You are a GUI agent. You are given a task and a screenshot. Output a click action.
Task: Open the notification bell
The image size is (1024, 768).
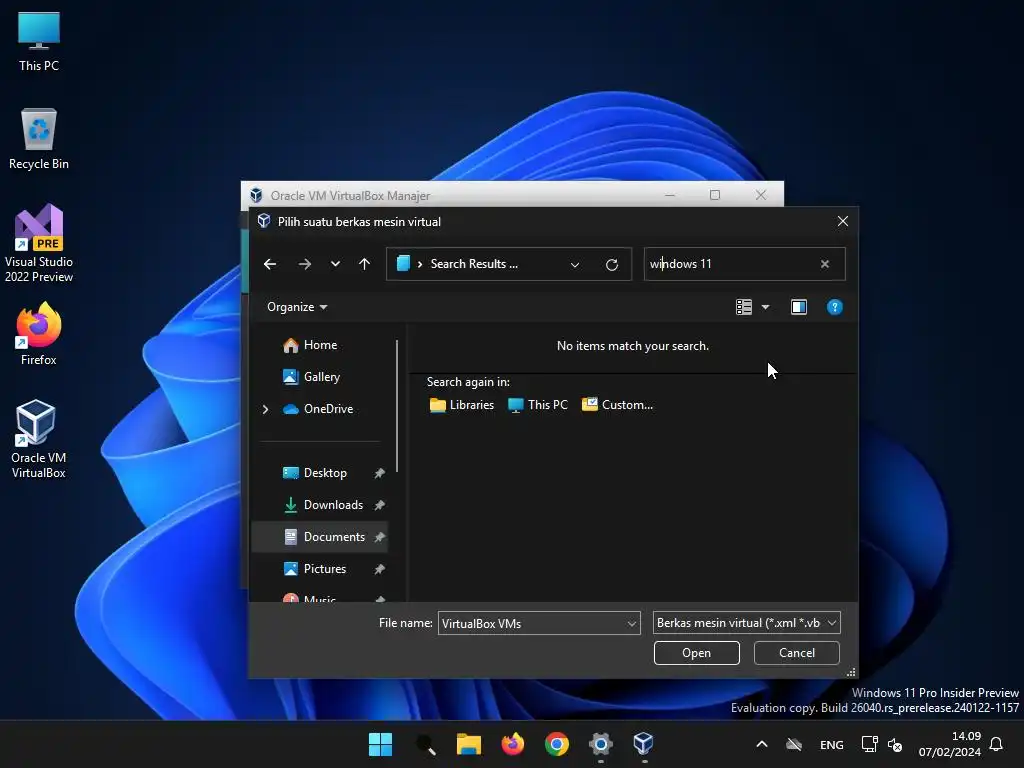coord(996,744)
